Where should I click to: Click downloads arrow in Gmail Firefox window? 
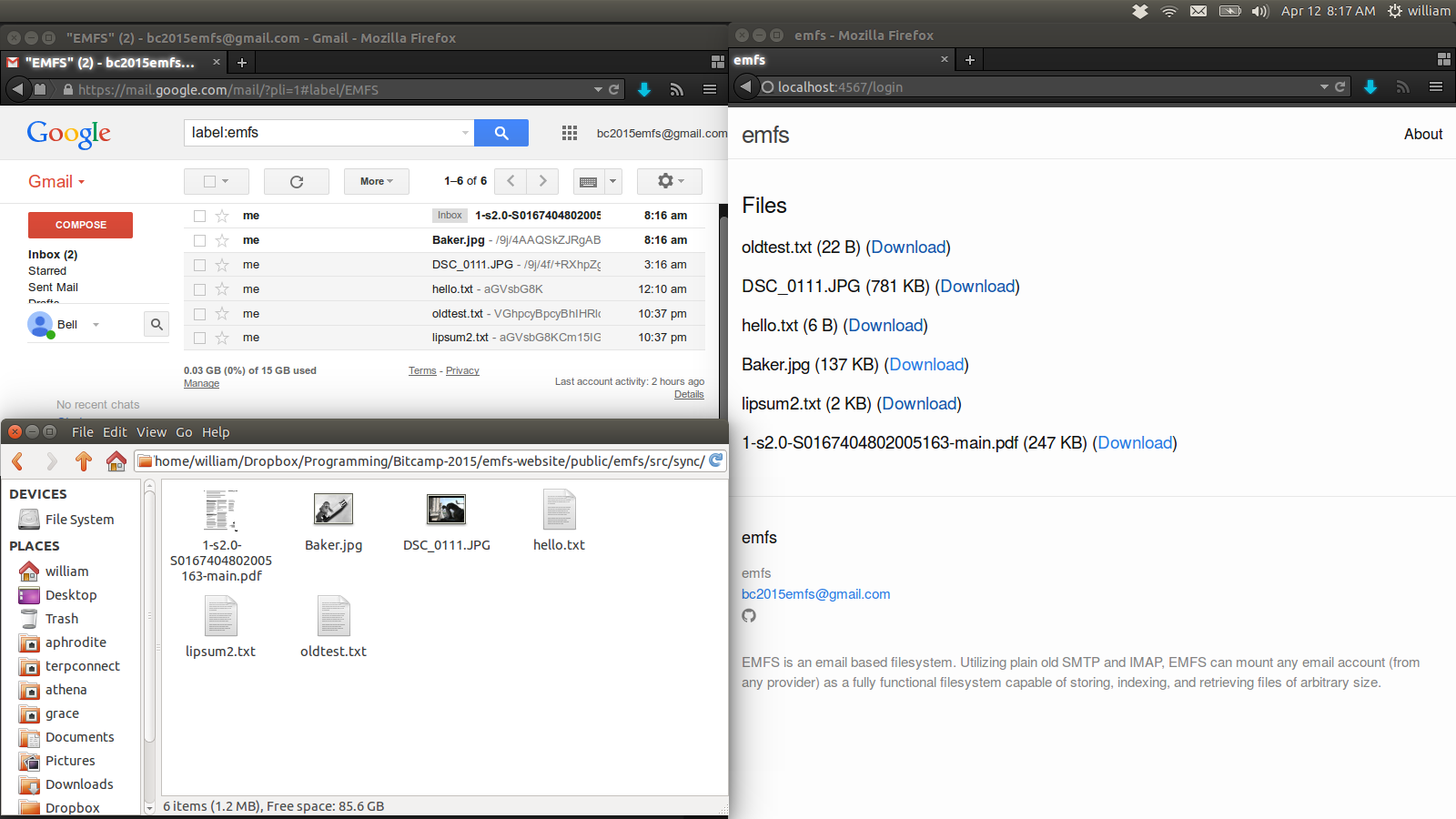click(x=644, y=89)
